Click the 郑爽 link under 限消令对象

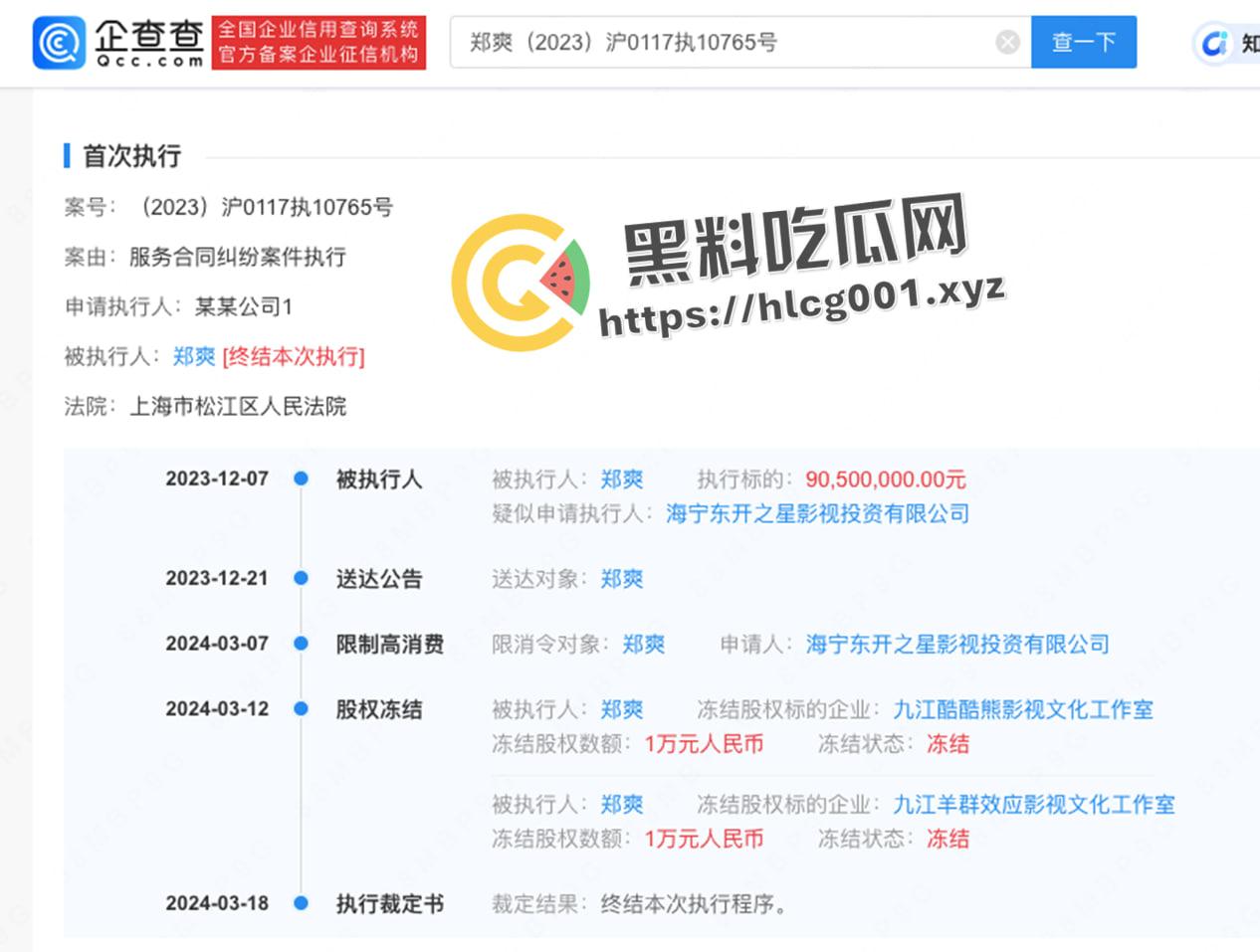[645, 644]
